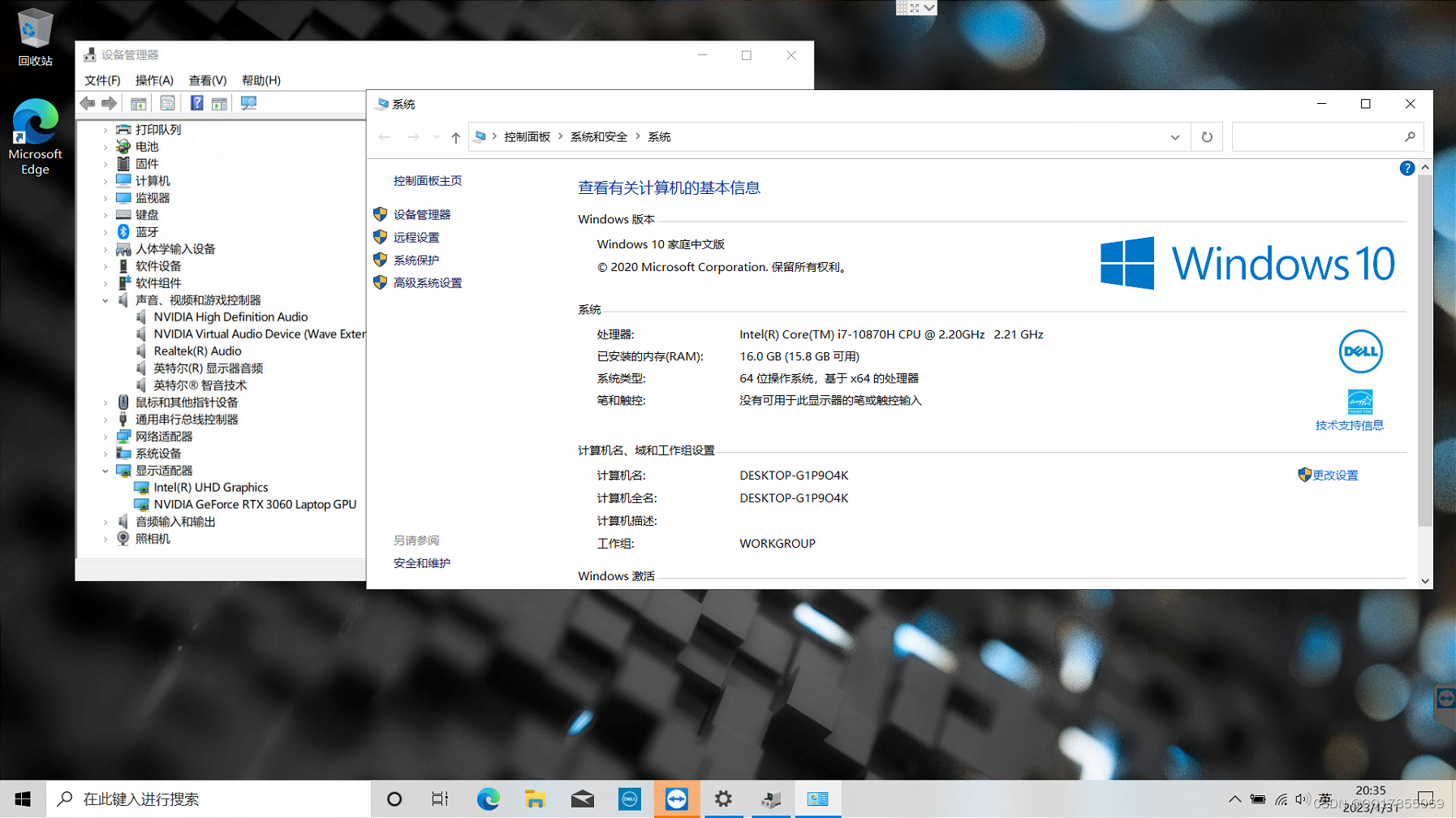Go up one level in System window
Image resolution: width=1456 pixels, height=818 pixels.
(456, 137)
